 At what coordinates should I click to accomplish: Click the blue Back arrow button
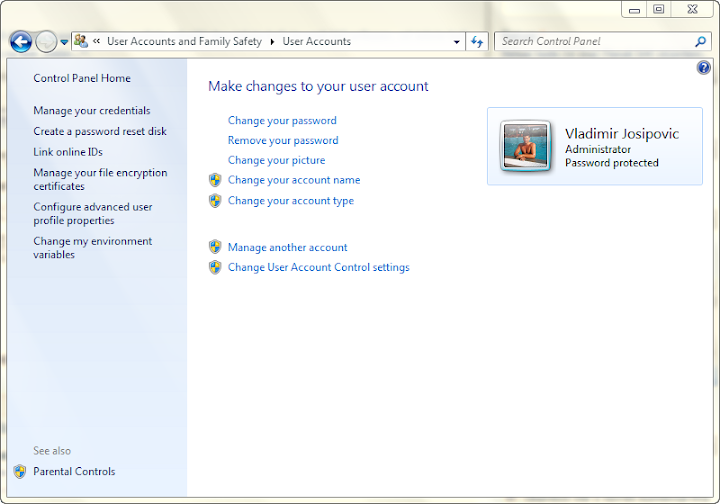[21, 42]
